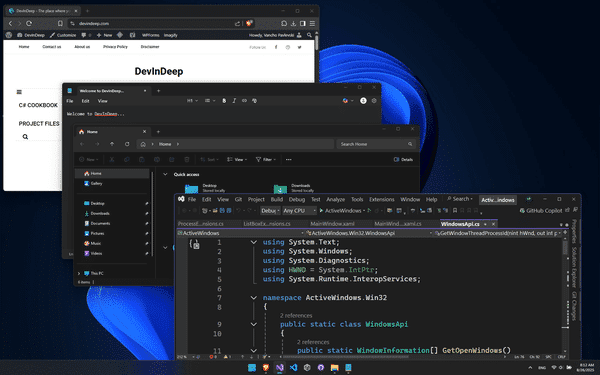Add a new tab in Notepad

click(x=158, y=91)
